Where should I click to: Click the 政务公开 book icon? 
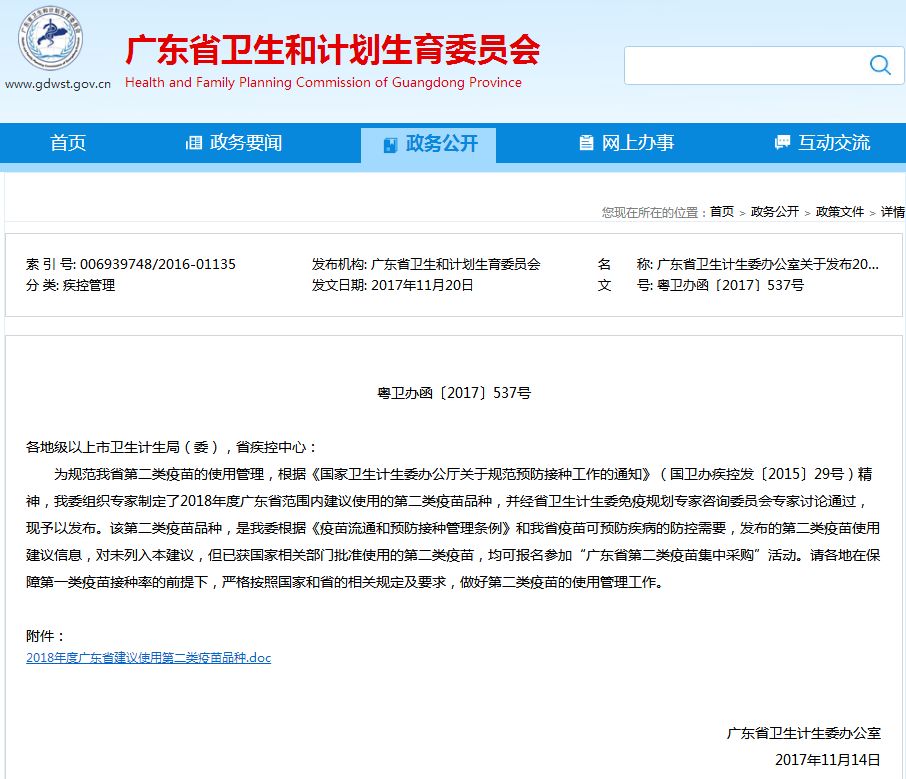coord(391,144)
